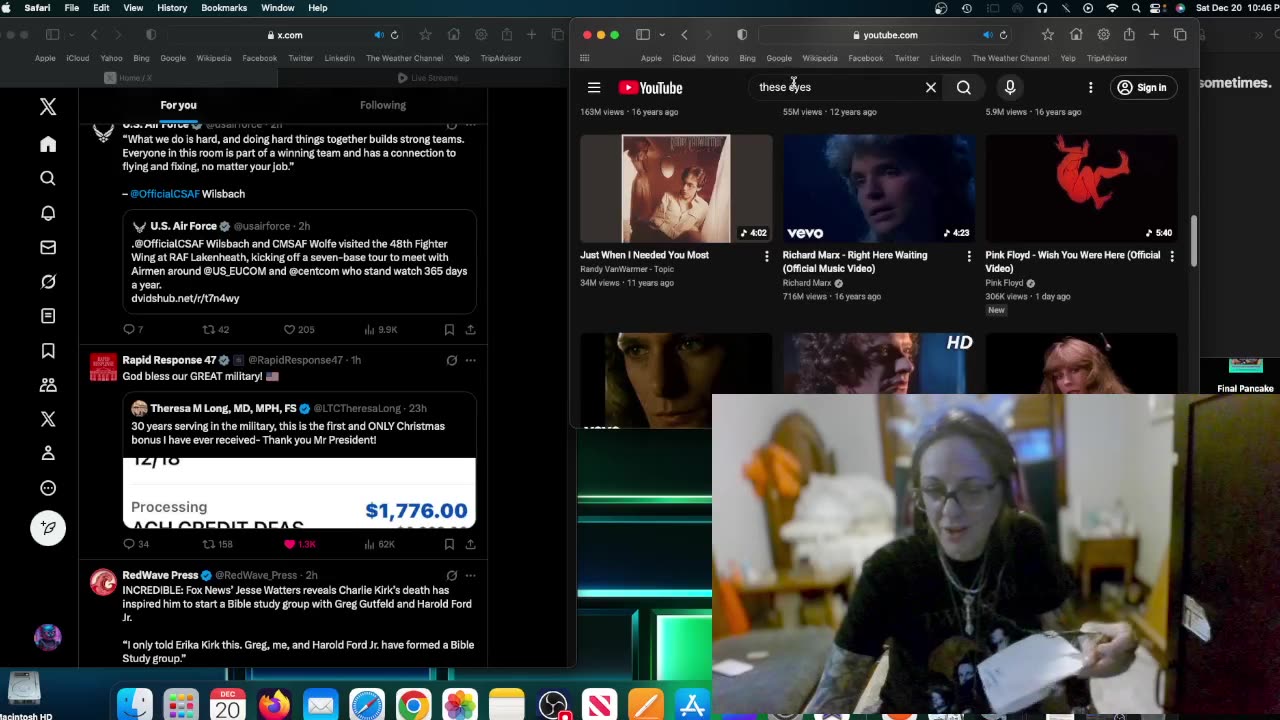Screen dimensions: 1280x720
Task: Click YouTube Sign in button
Action: click(x=1142, y=87)
